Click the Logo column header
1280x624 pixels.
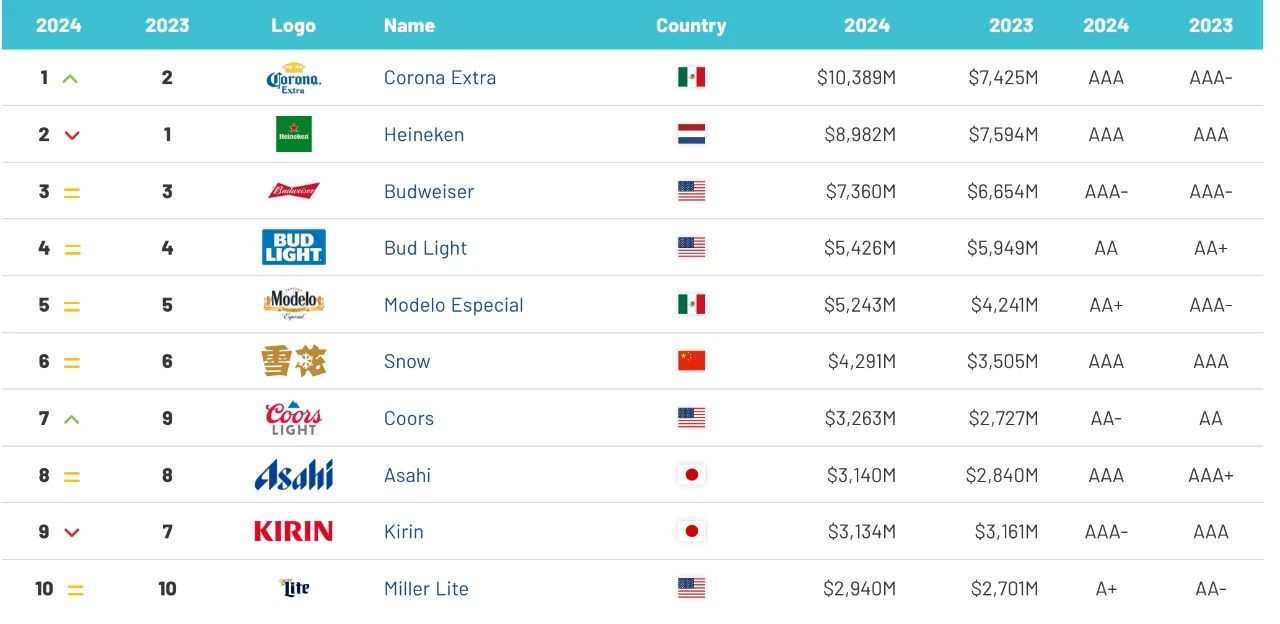pyautogui.click(x=294, y=25)
